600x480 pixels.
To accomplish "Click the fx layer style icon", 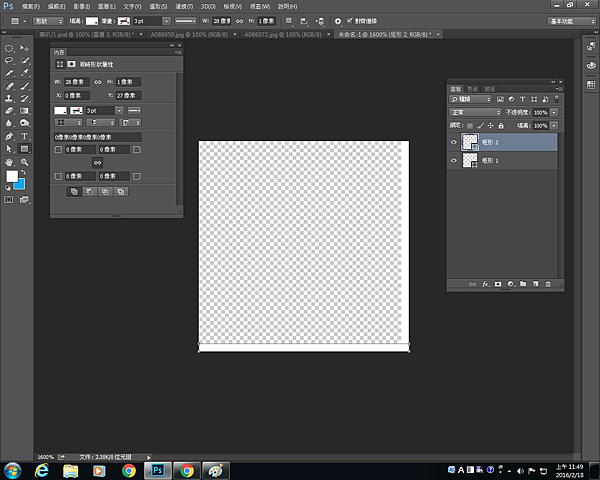I will 486,285.
